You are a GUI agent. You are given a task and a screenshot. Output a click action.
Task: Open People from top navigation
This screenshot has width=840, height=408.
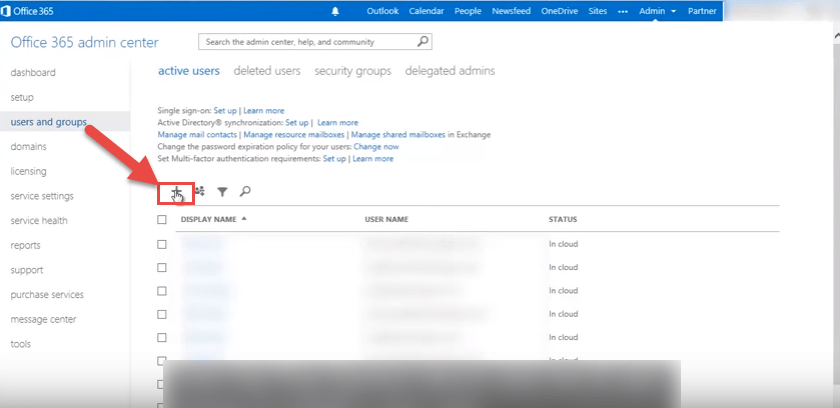468,11
